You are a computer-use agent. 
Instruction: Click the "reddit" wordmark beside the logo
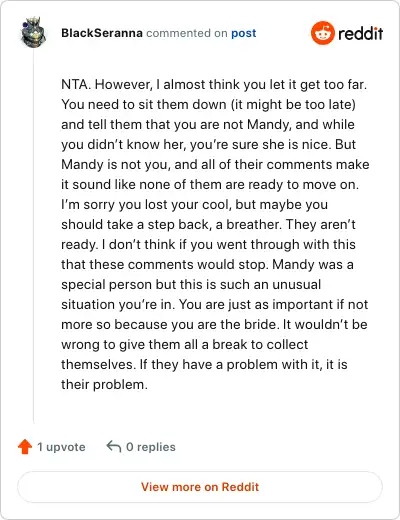[360, 33]
